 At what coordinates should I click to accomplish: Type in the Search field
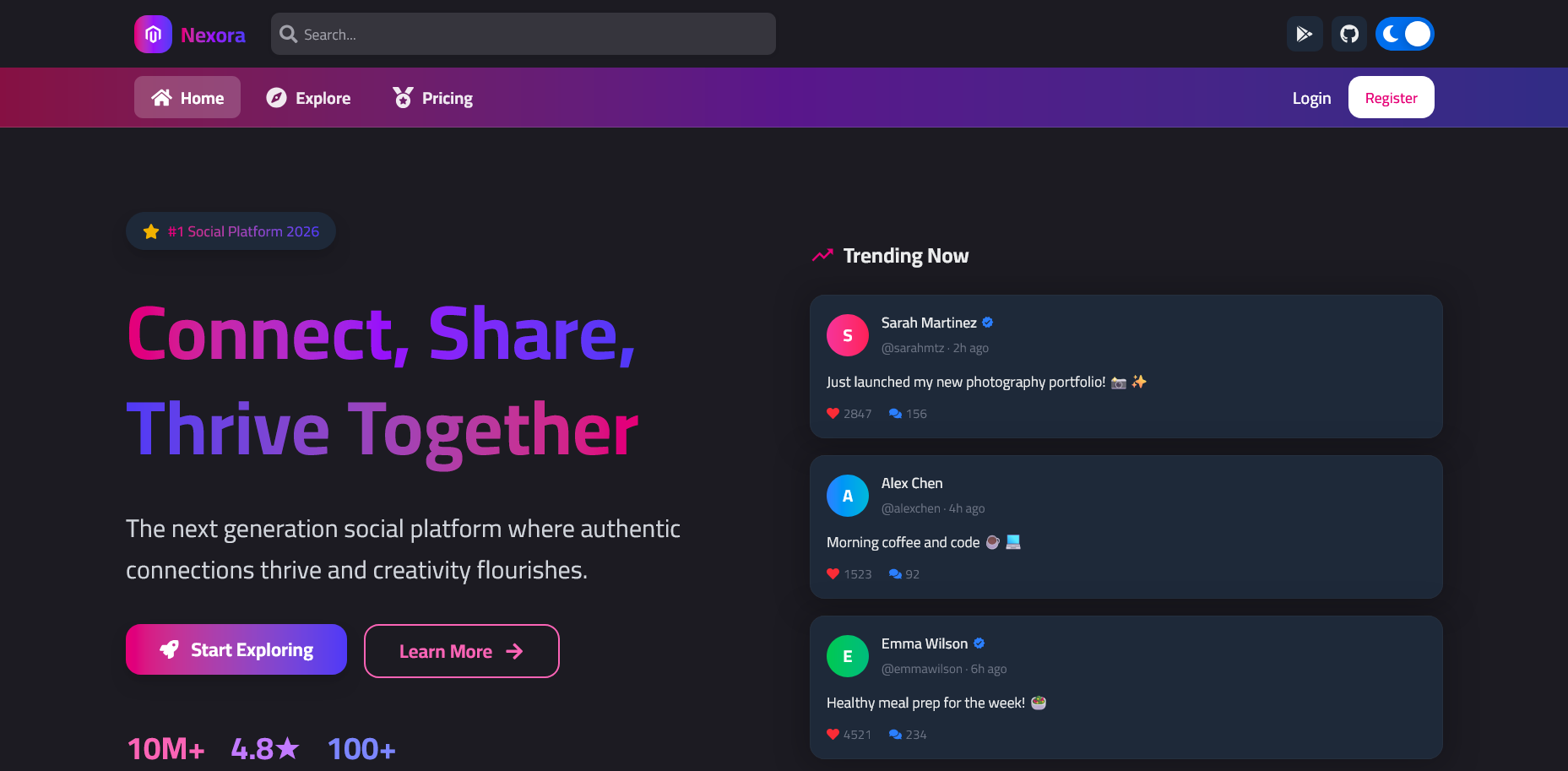tap(532, 35)
